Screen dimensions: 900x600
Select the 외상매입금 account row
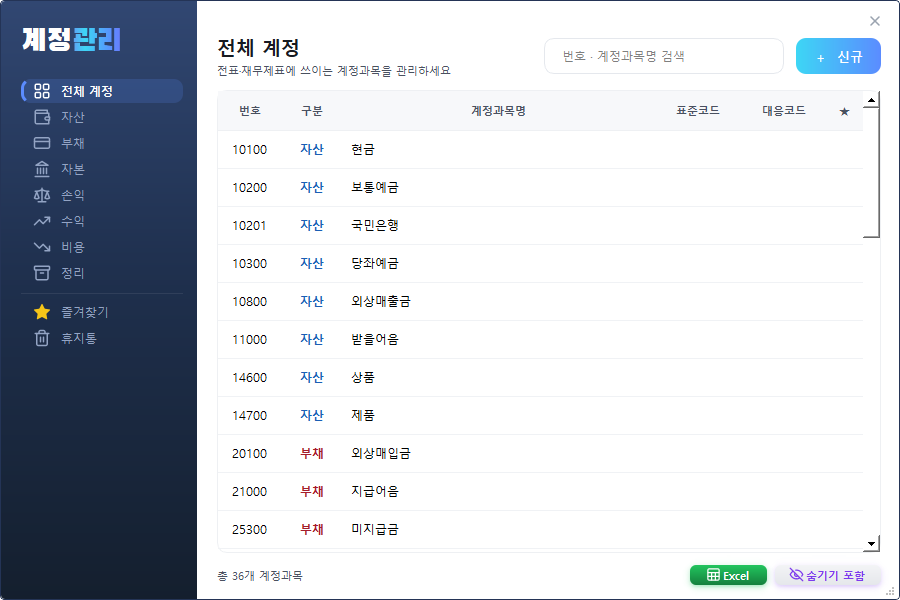[x=540, y=454]
